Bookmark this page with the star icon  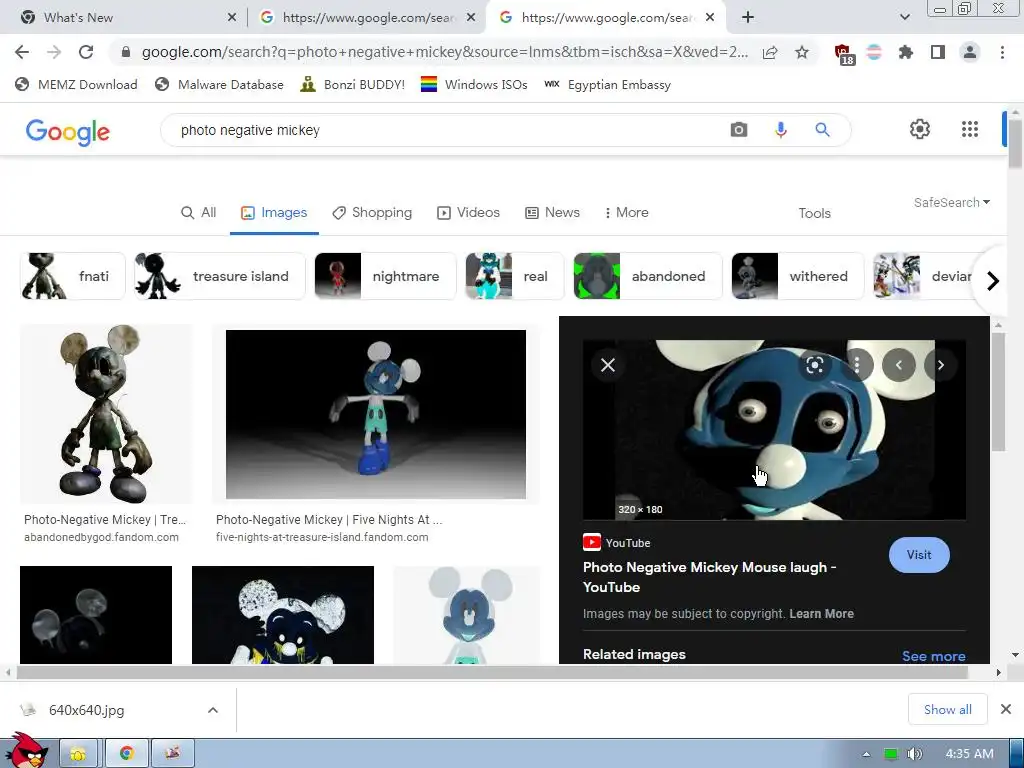[802, 52]
